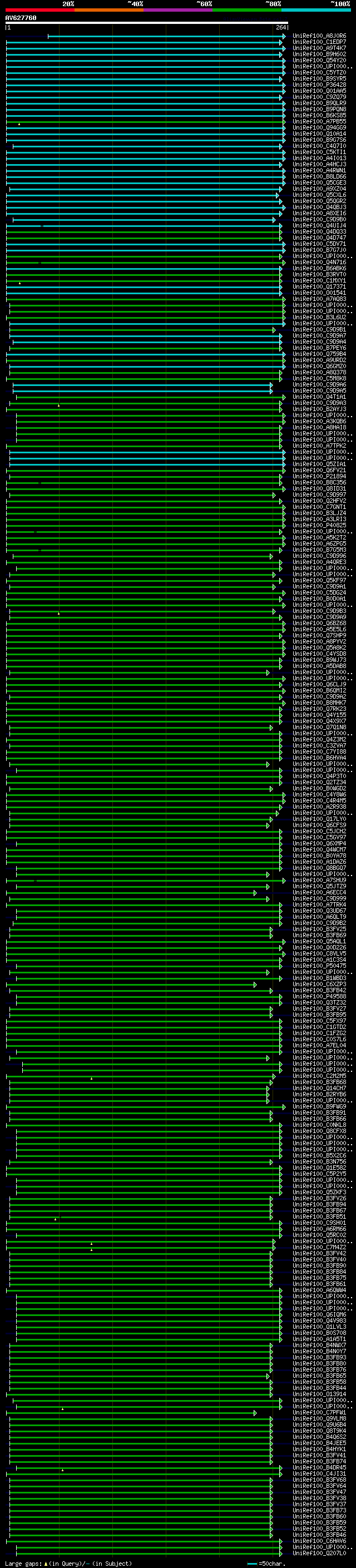Screen dimensions: 356x1568
Task: Click label UniRef100_A7SHU9
Action: coord(319,880)
